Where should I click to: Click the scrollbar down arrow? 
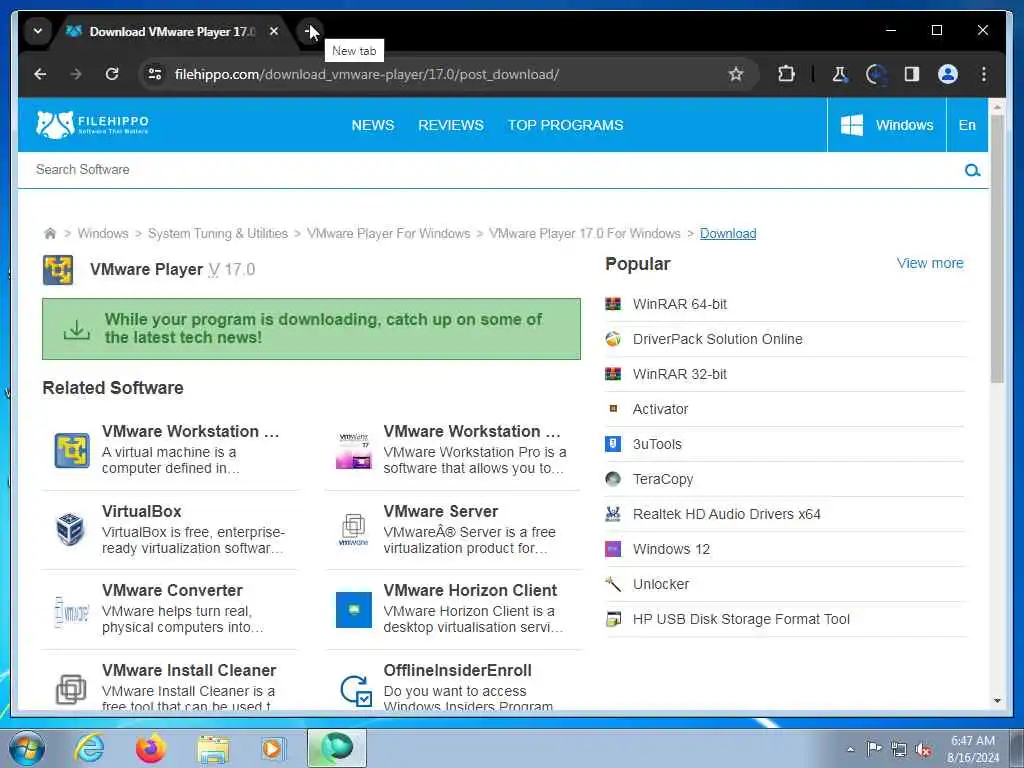[997, 701]
